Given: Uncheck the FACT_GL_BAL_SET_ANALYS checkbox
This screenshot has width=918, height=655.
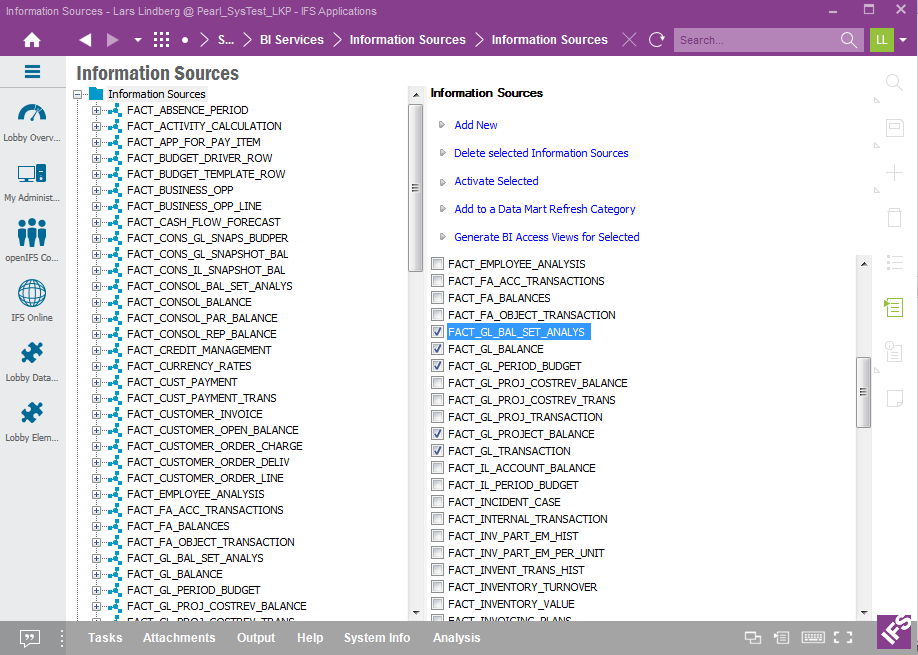Looking at the screenshot, I should click(437, 332).
